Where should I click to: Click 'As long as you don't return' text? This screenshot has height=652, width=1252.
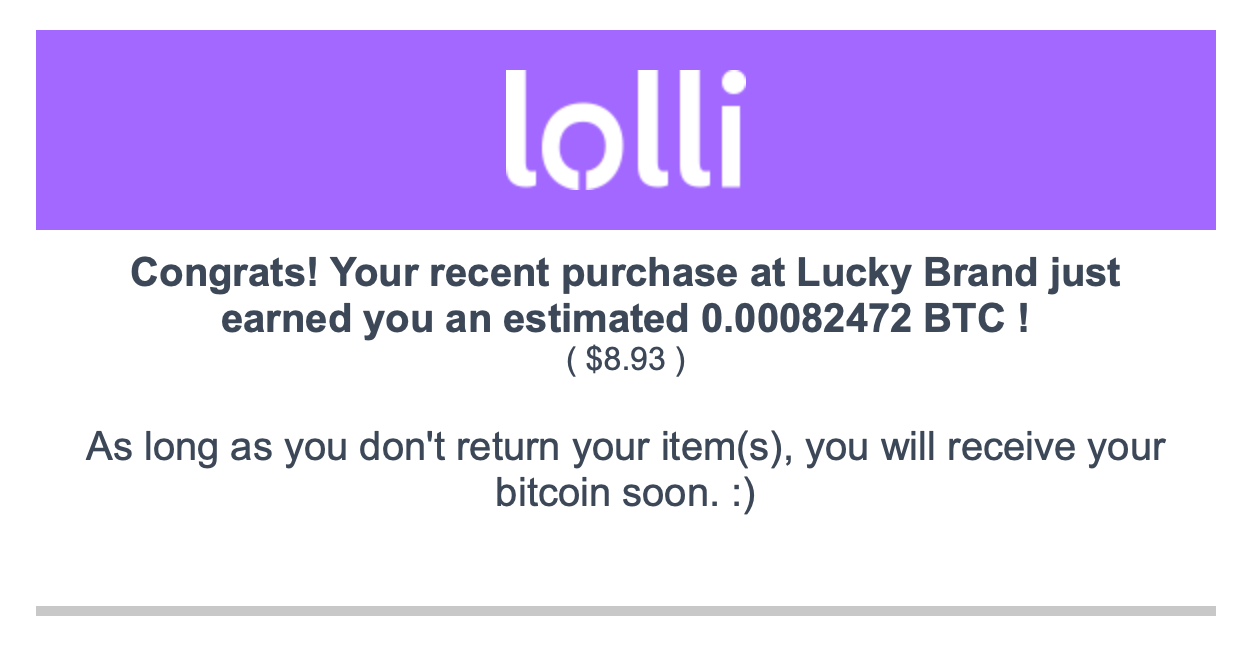324,447
